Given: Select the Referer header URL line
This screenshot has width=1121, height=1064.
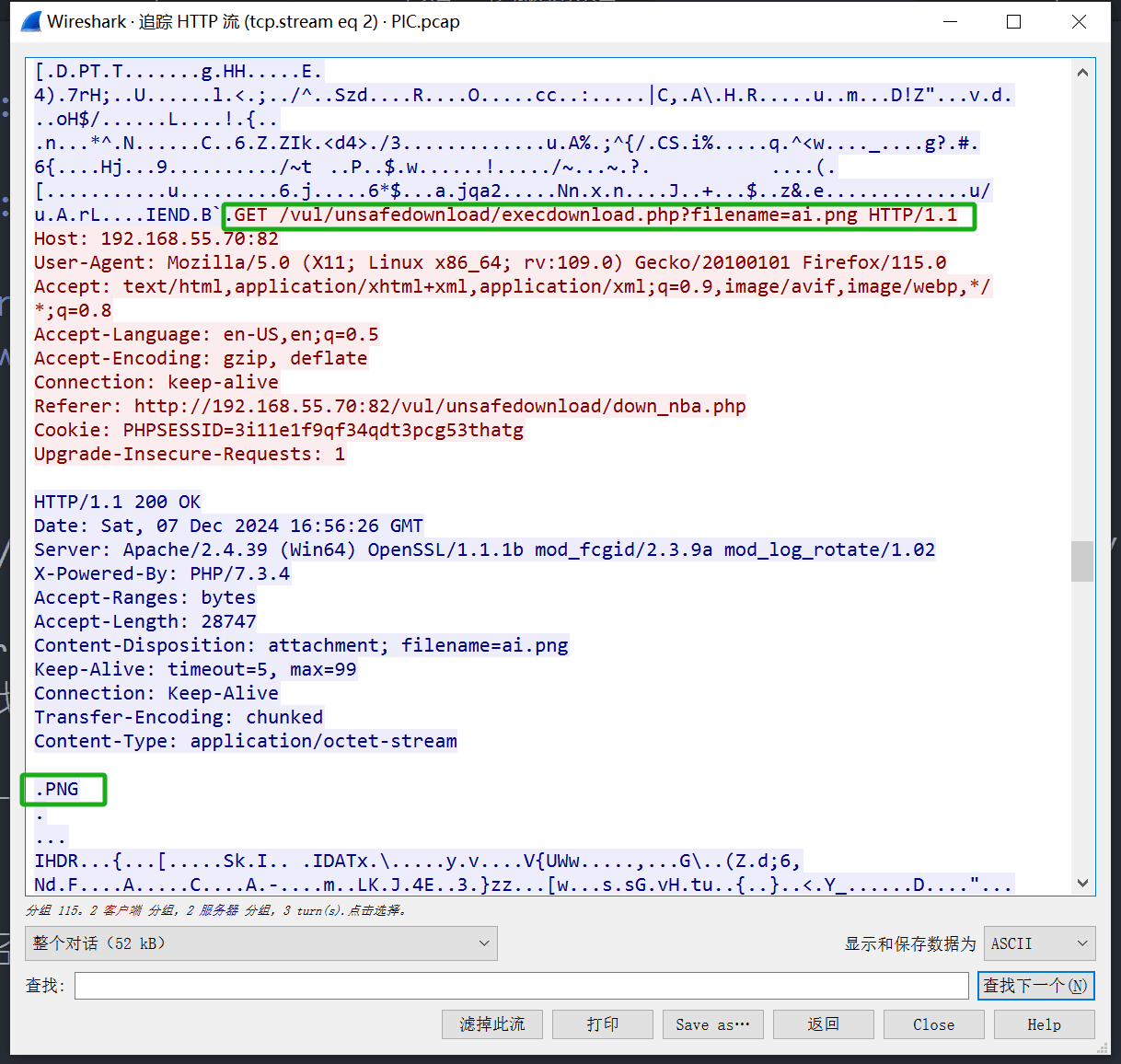Looking at the screenshot, I should pos(389,406).
